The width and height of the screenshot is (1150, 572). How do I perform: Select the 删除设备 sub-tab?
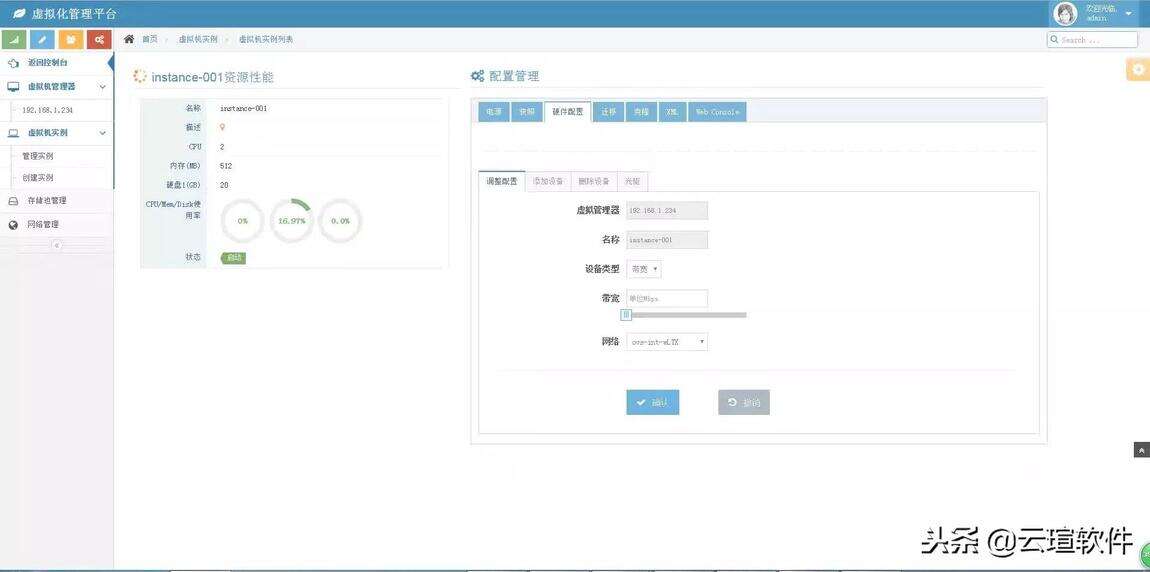[x=593, y=181]
